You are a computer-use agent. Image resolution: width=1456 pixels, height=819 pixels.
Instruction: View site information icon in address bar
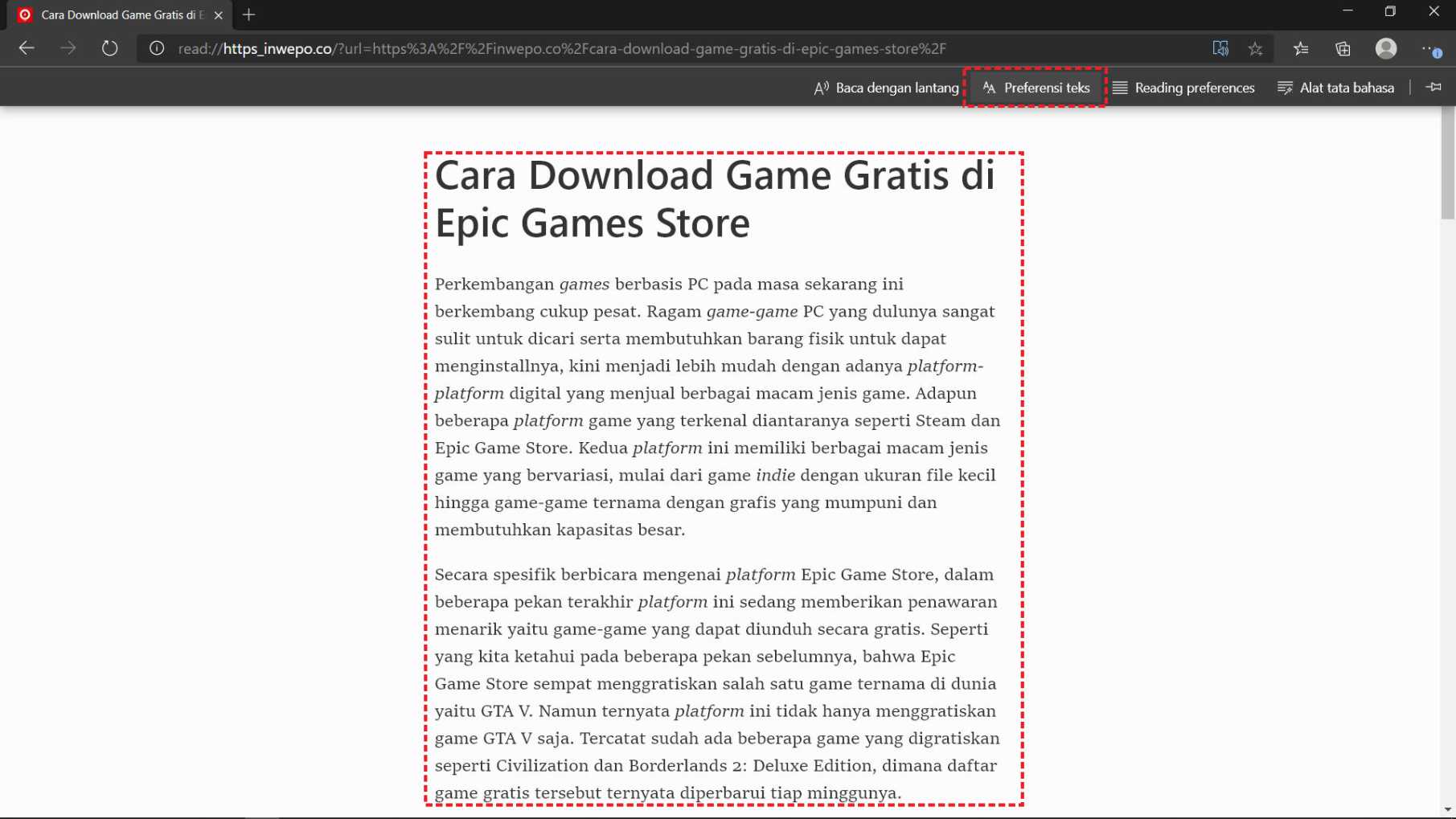(157, 48)
